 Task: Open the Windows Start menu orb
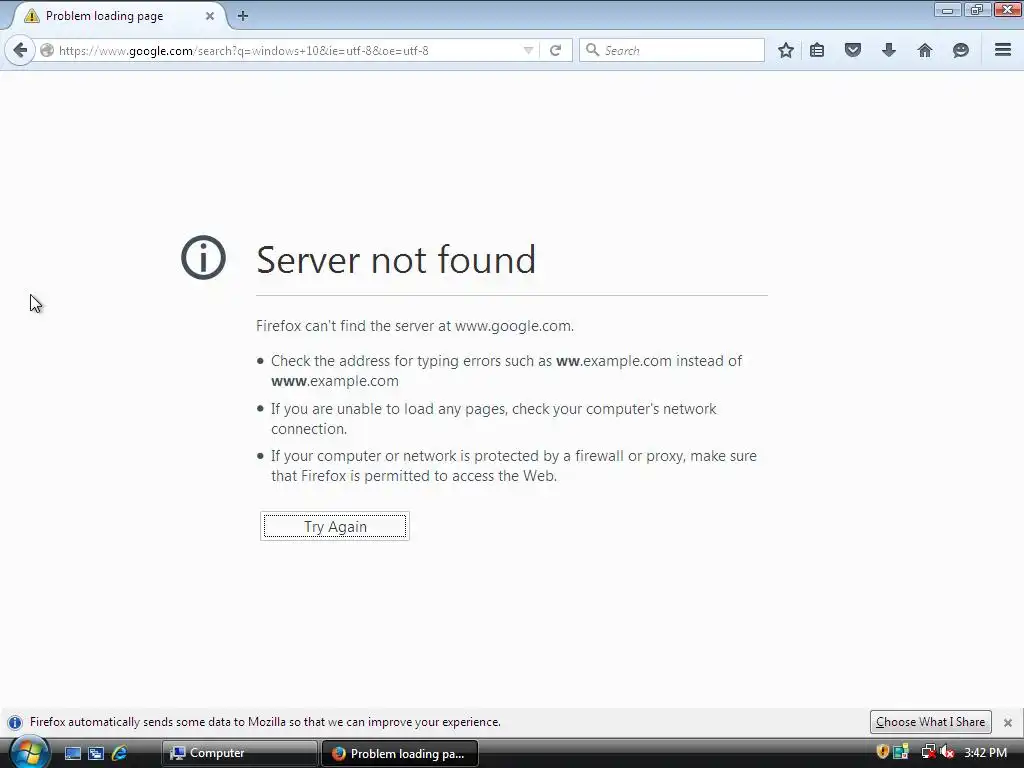28,753
